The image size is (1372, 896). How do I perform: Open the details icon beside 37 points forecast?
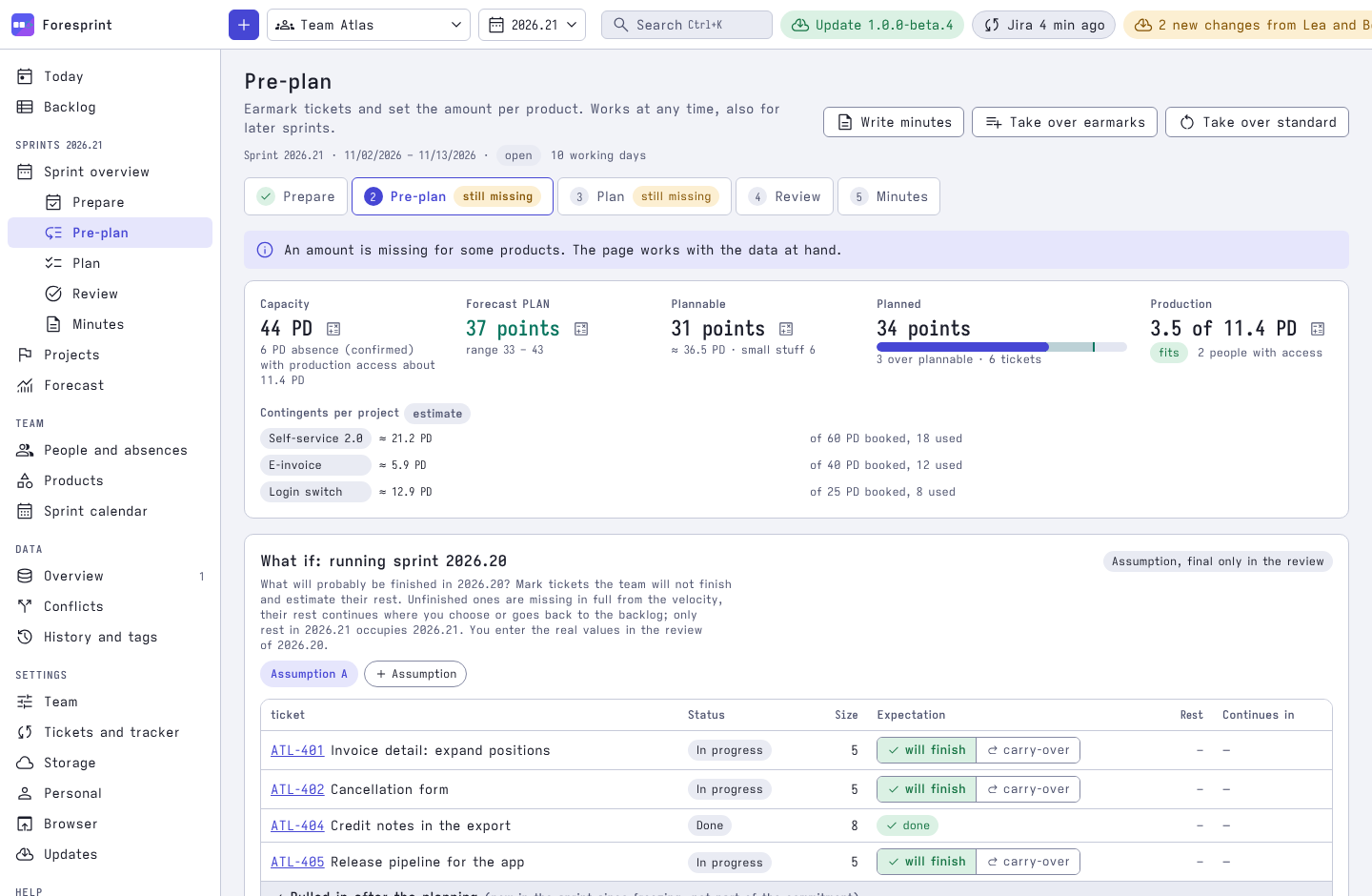coord(581,329)
